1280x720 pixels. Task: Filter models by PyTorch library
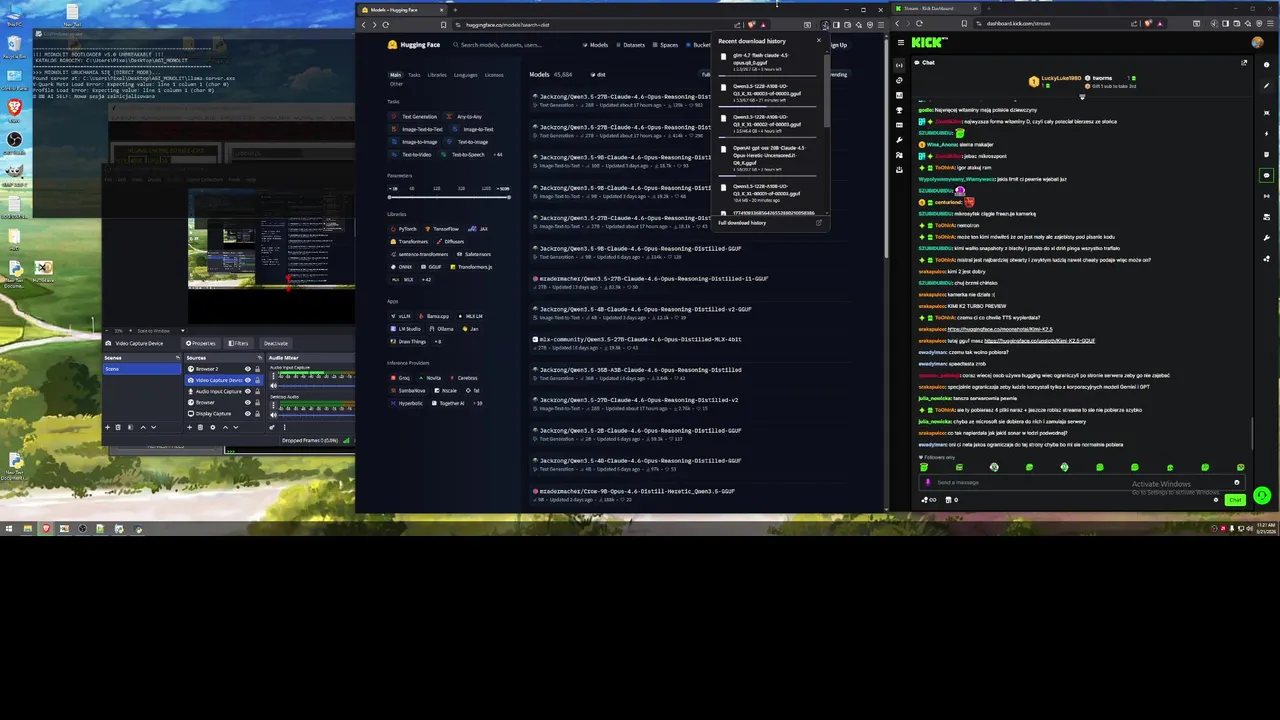click(x=404, y=228)
